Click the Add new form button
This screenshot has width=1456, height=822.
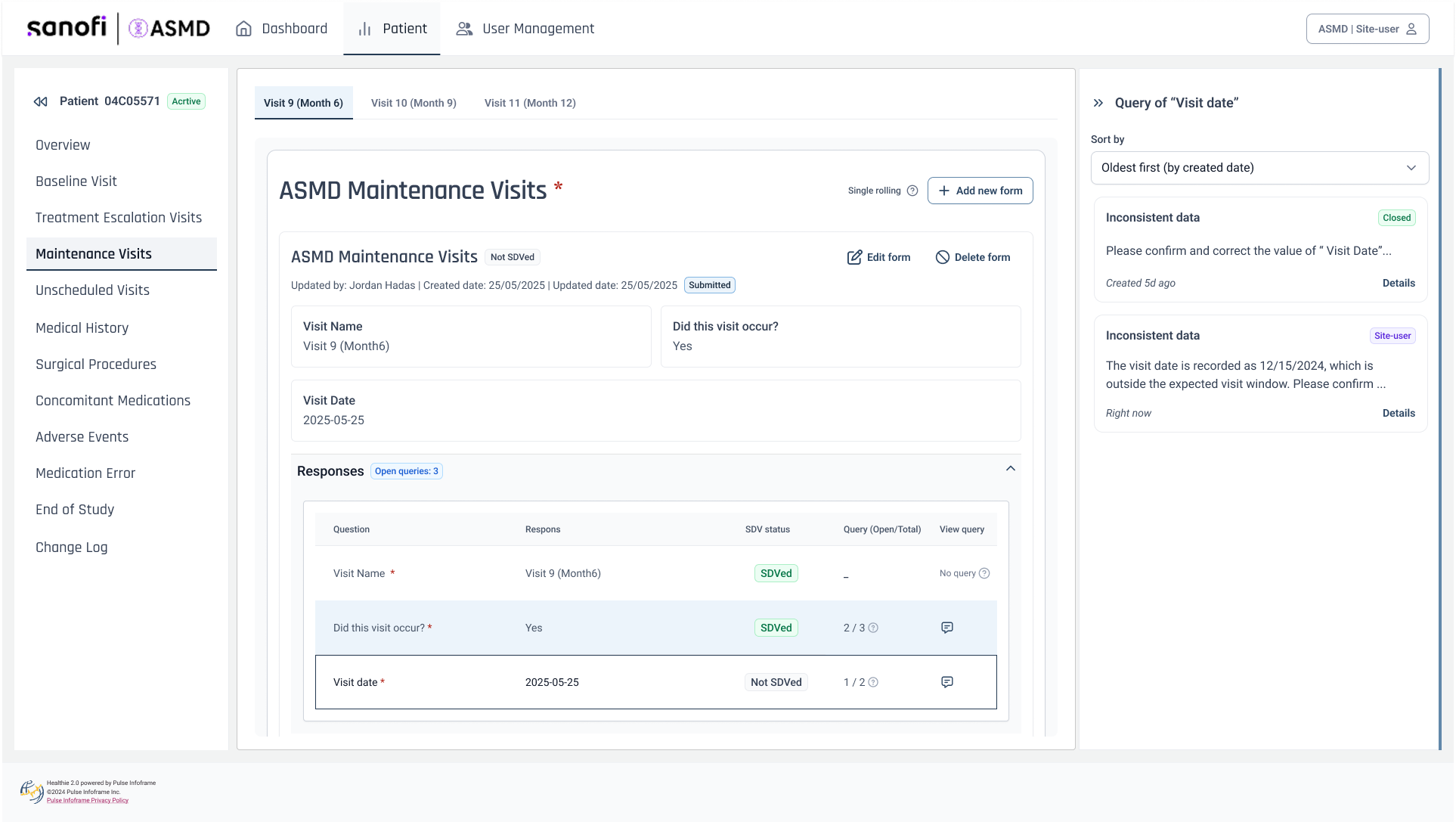point(980,191)
